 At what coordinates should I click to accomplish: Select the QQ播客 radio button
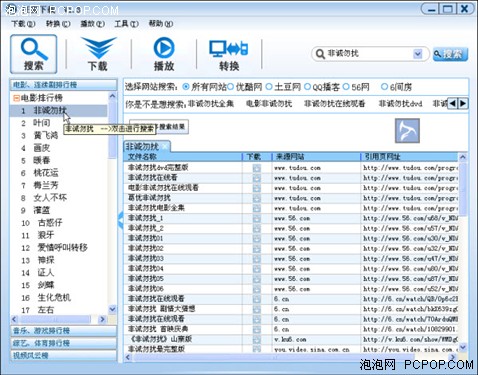point(307,87)
